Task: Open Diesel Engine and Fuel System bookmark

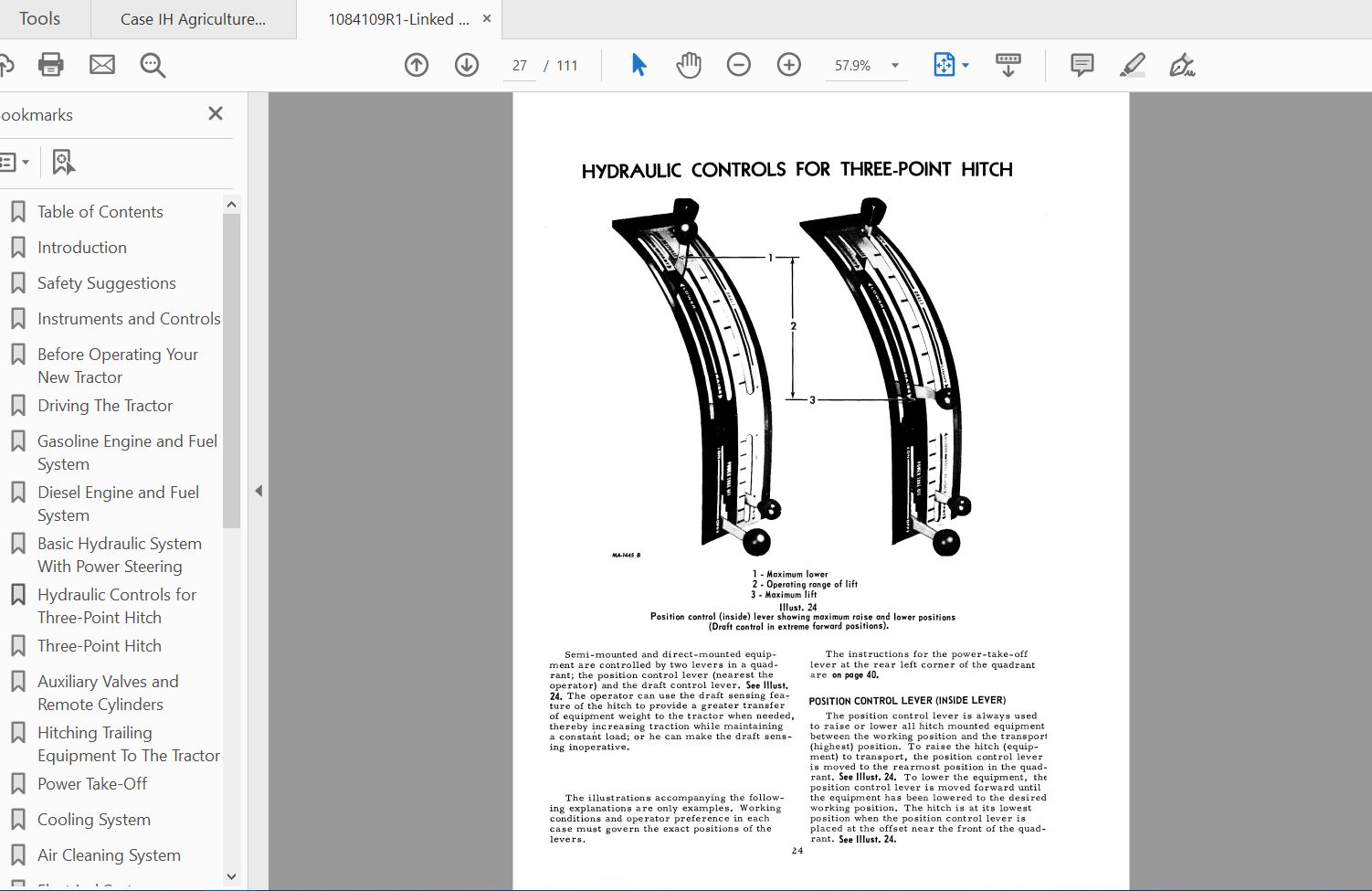Action: coord(119,504)
